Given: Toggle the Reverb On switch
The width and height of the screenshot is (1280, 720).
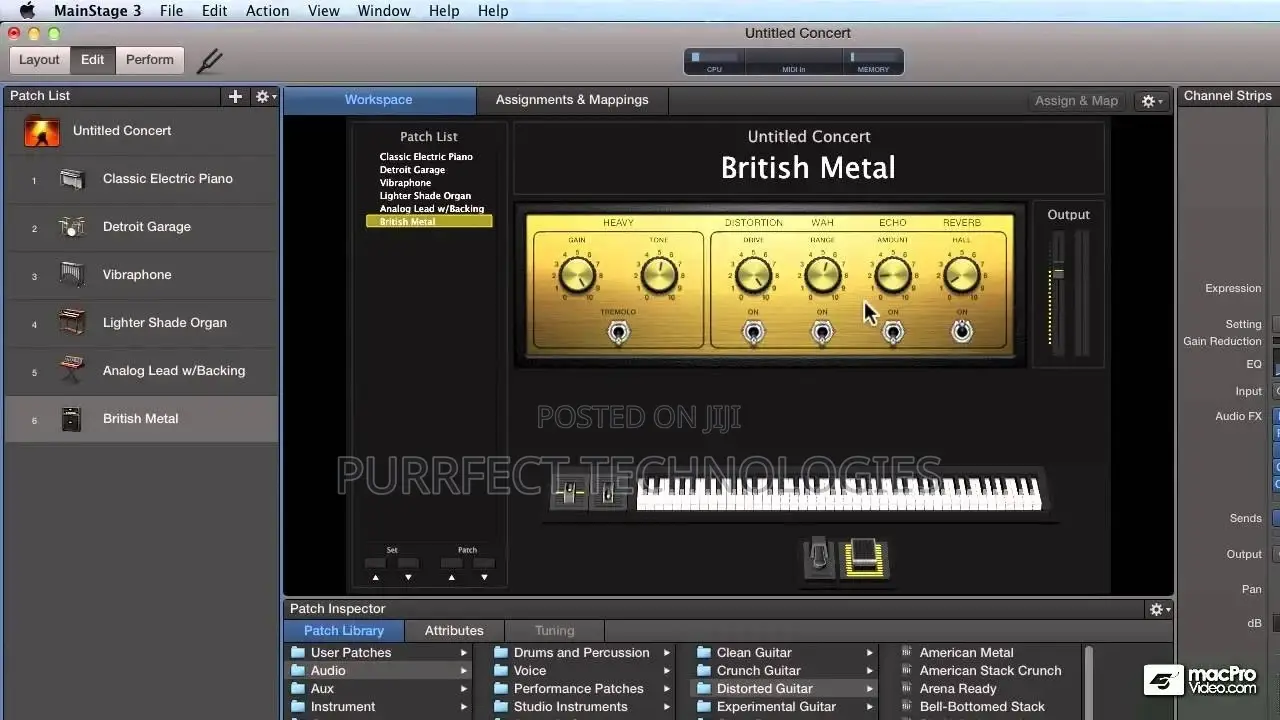Looking at the screenshot, I should (x=962, y=331).
